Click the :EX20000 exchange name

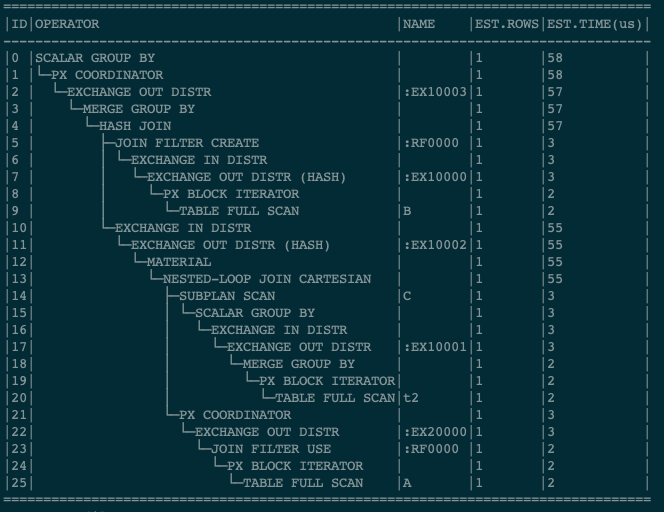tap(435, 432)
